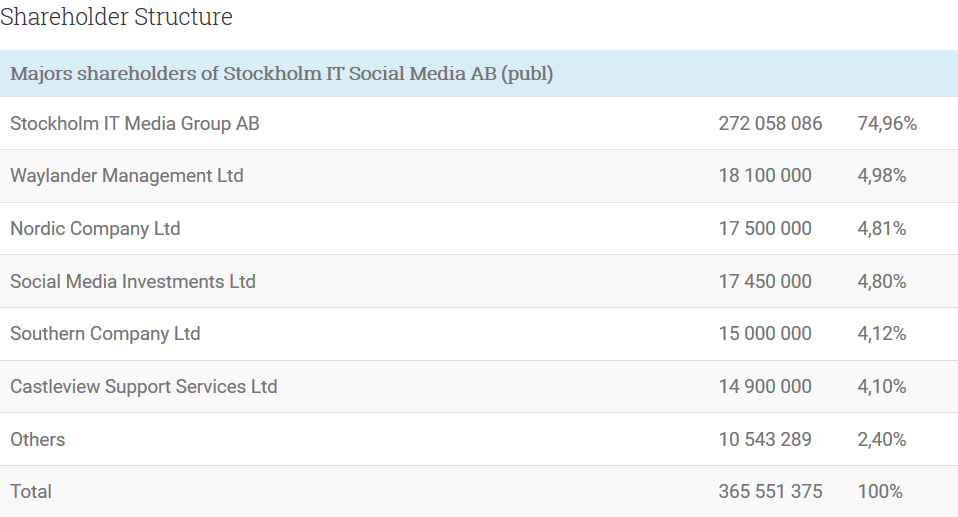Screen dimensions: 958x517
Task: Click the Total row label
Action: [x=31, y=492]
